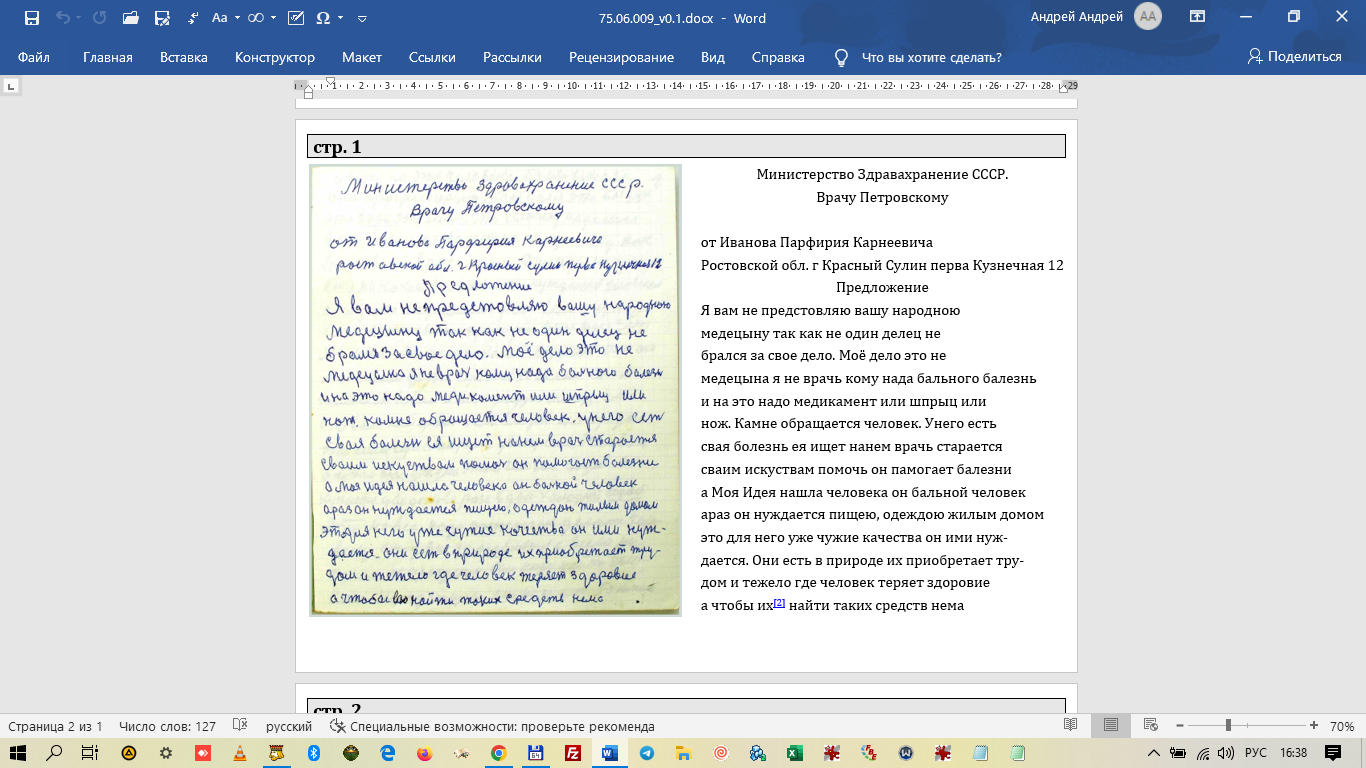Switch to Print Layout view
The image size is (1366, 768).
[1111, 726]
